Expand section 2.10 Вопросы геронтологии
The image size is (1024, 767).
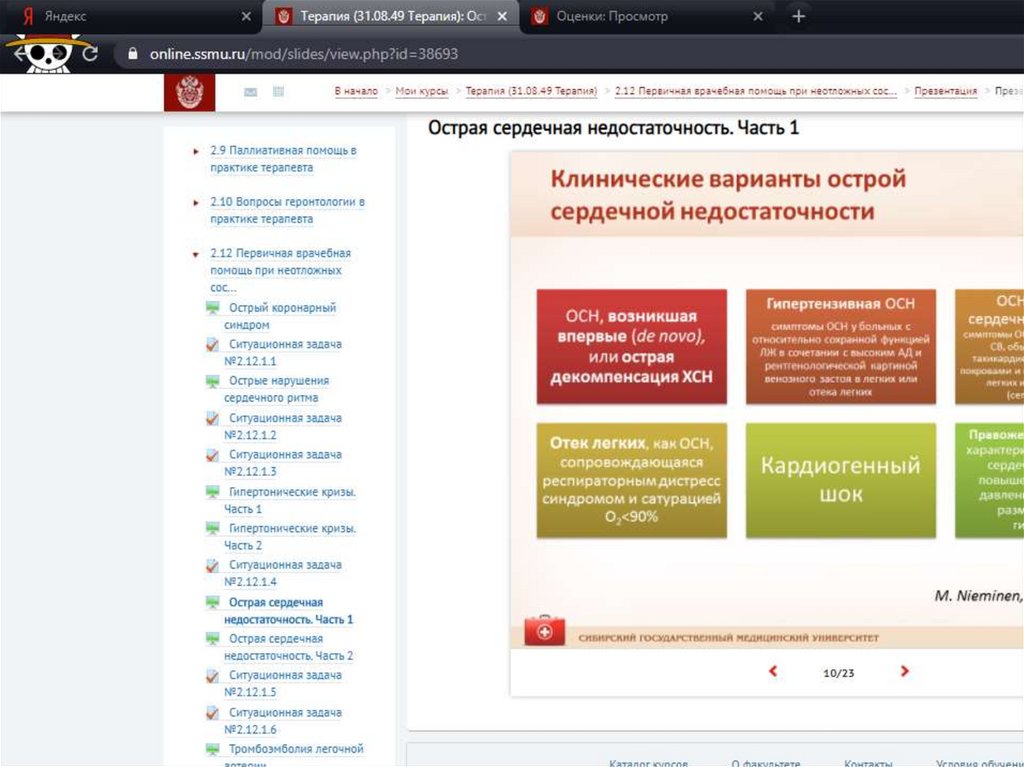[x=196, y=203]
